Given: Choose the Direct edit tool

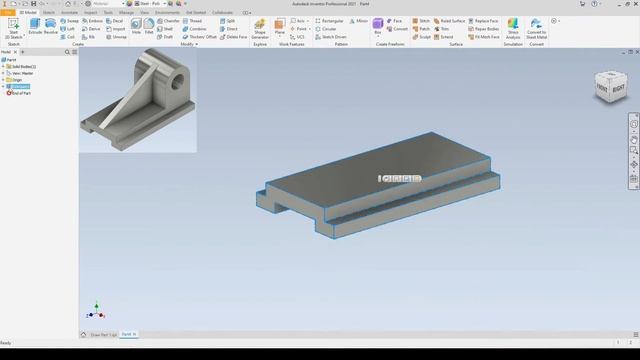Looking at the screenshot, I should coord(229,29).
